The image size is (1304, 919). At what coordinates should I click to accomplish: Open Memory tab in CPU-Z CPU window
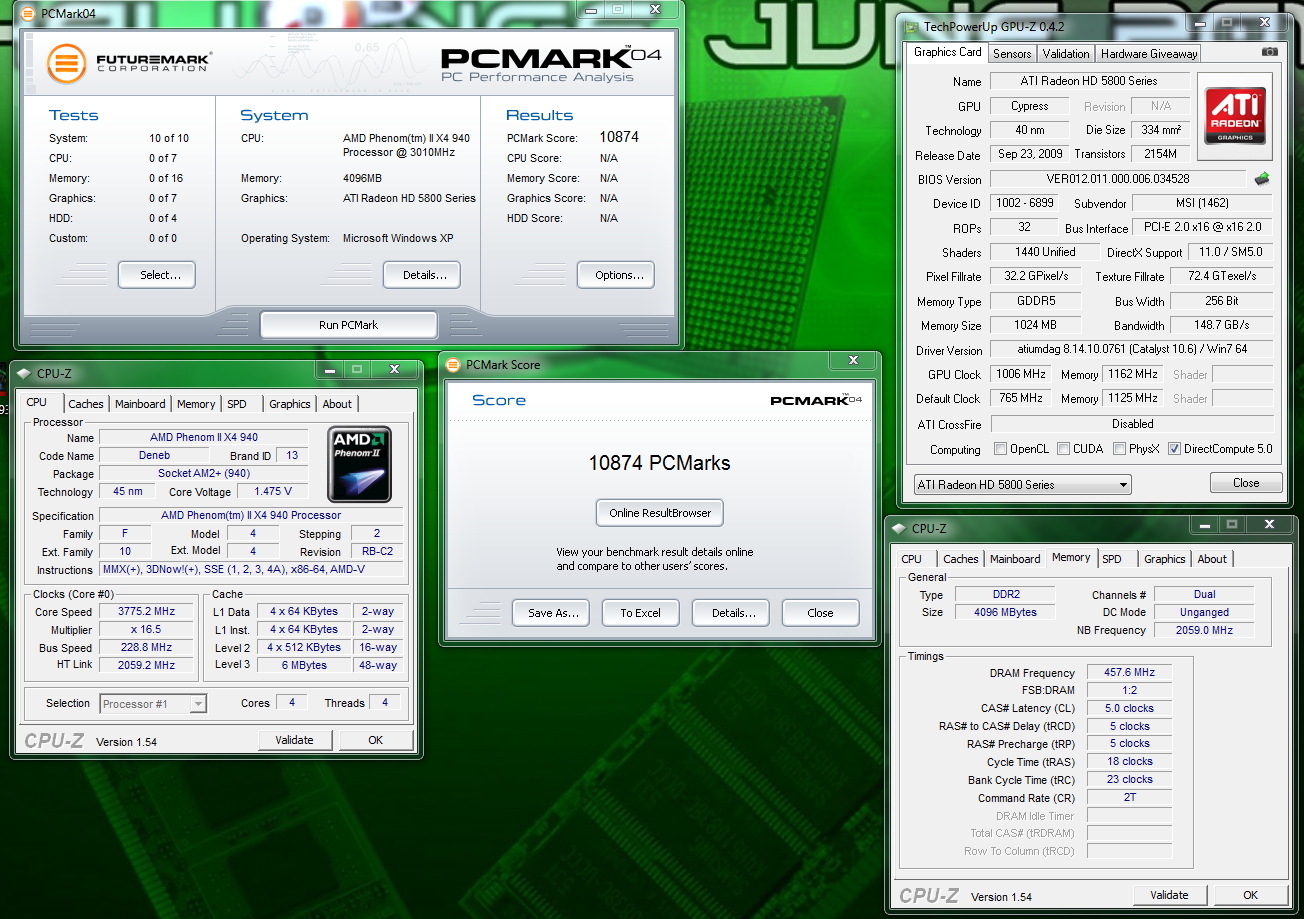point(196,404)
